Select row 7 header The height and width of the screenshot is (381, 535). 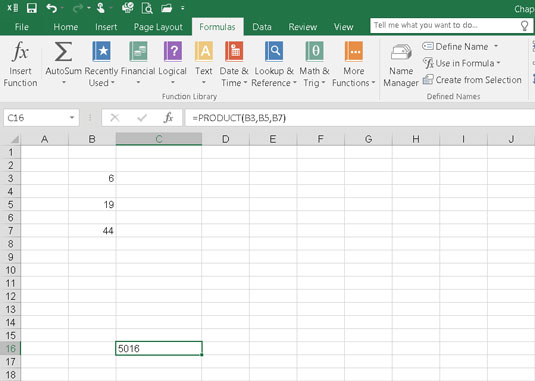point(11,231)
